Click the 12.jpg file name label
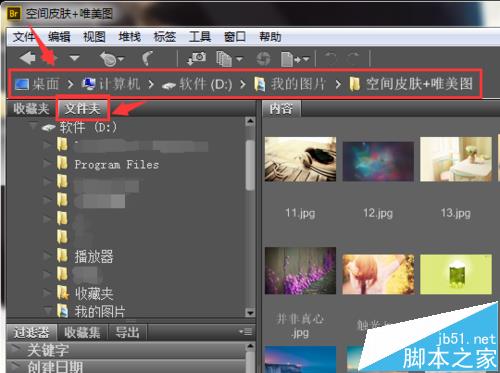Screen dimensions: 500x373 (x=378, y=213)
